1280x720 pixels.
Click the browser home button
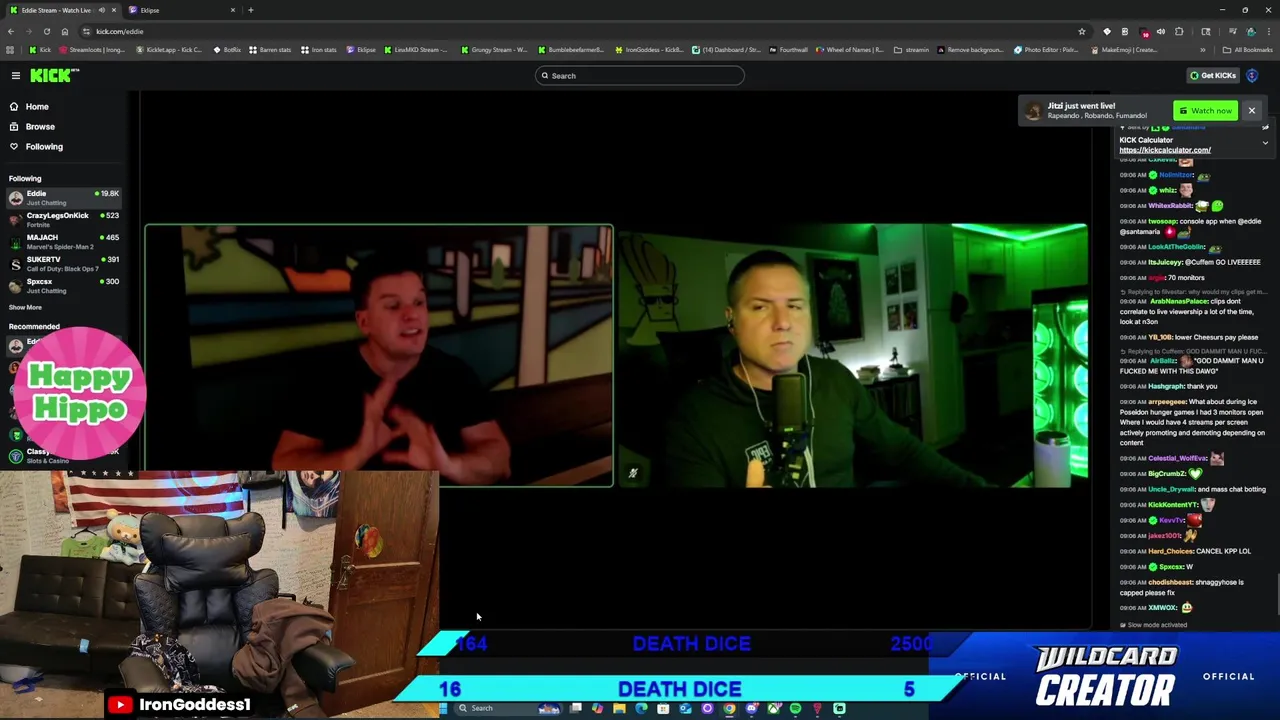pos(65,31)
